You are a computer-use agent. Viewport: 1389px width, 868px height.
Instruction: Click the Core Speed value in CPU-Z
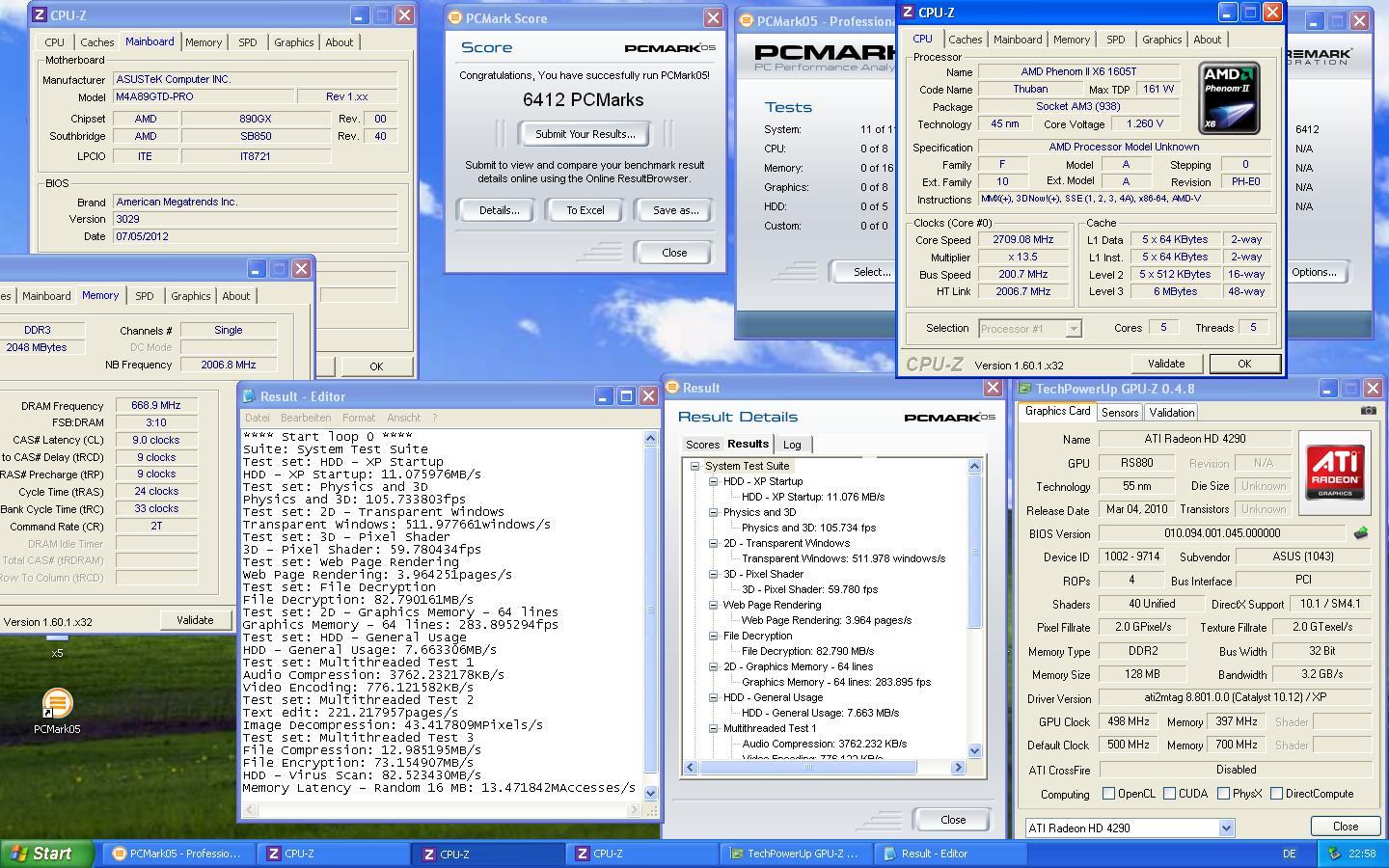tap(1022, 239)
